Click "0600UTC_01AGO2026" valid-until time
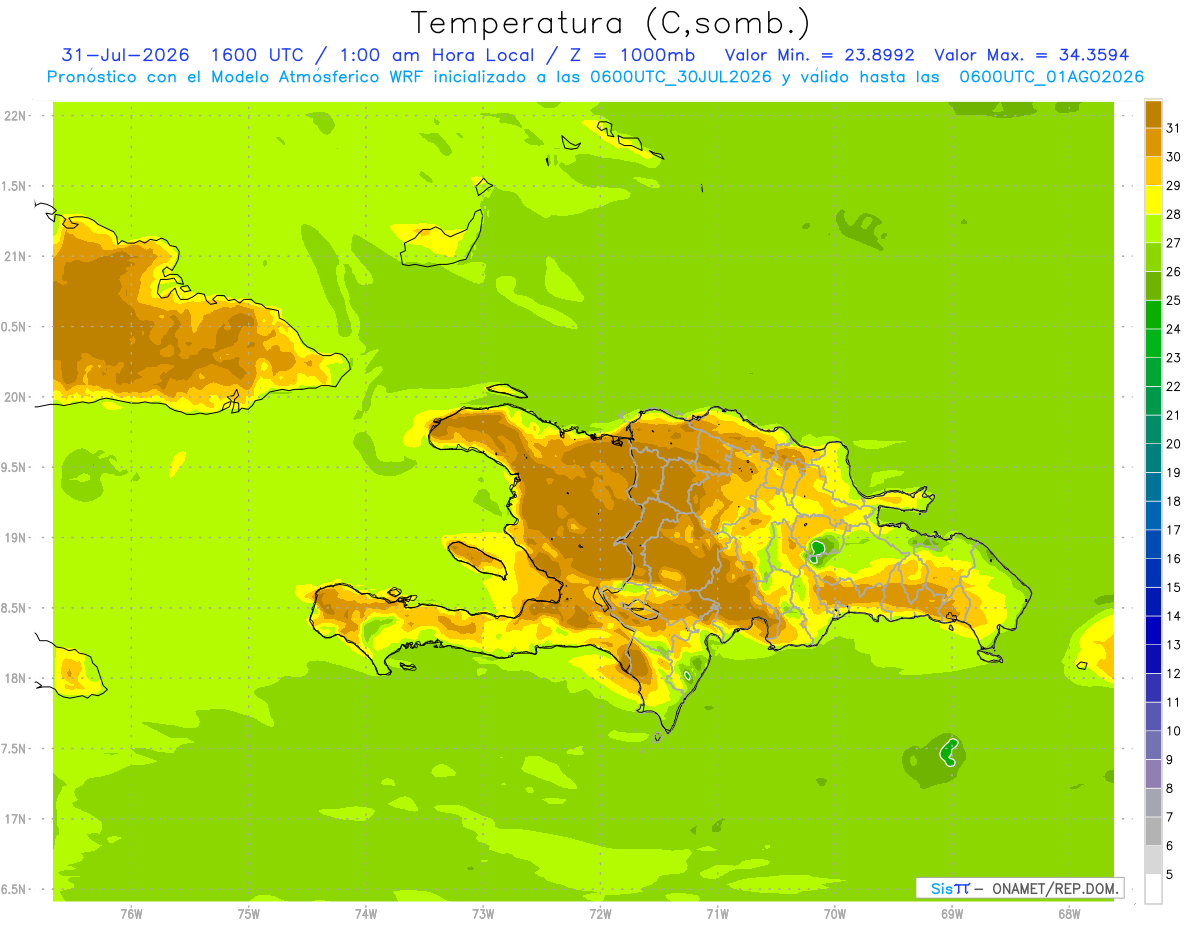 pyautogui.click(x=1052, y=77)
